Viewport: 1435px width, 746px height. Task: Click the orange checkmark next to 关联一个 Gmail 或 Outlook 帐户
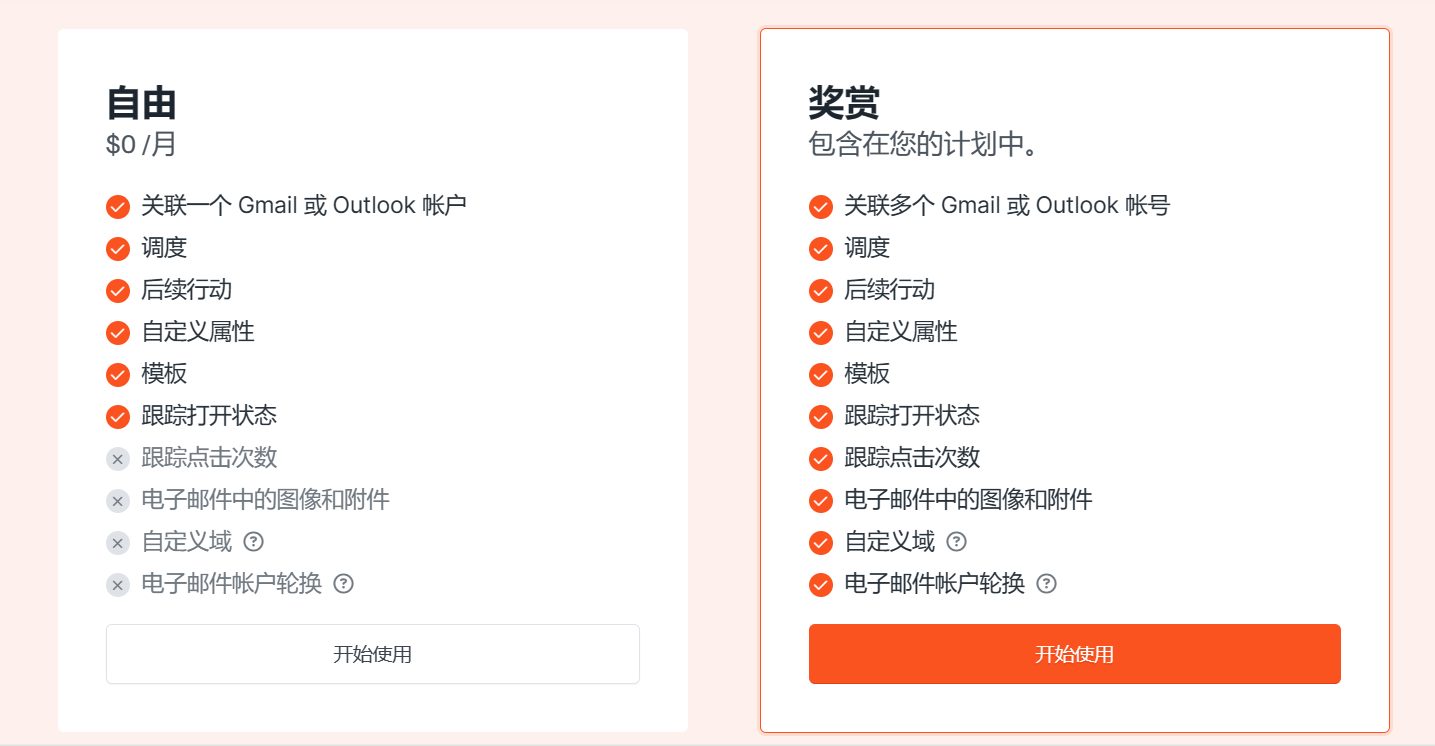(x=118, y=207)
